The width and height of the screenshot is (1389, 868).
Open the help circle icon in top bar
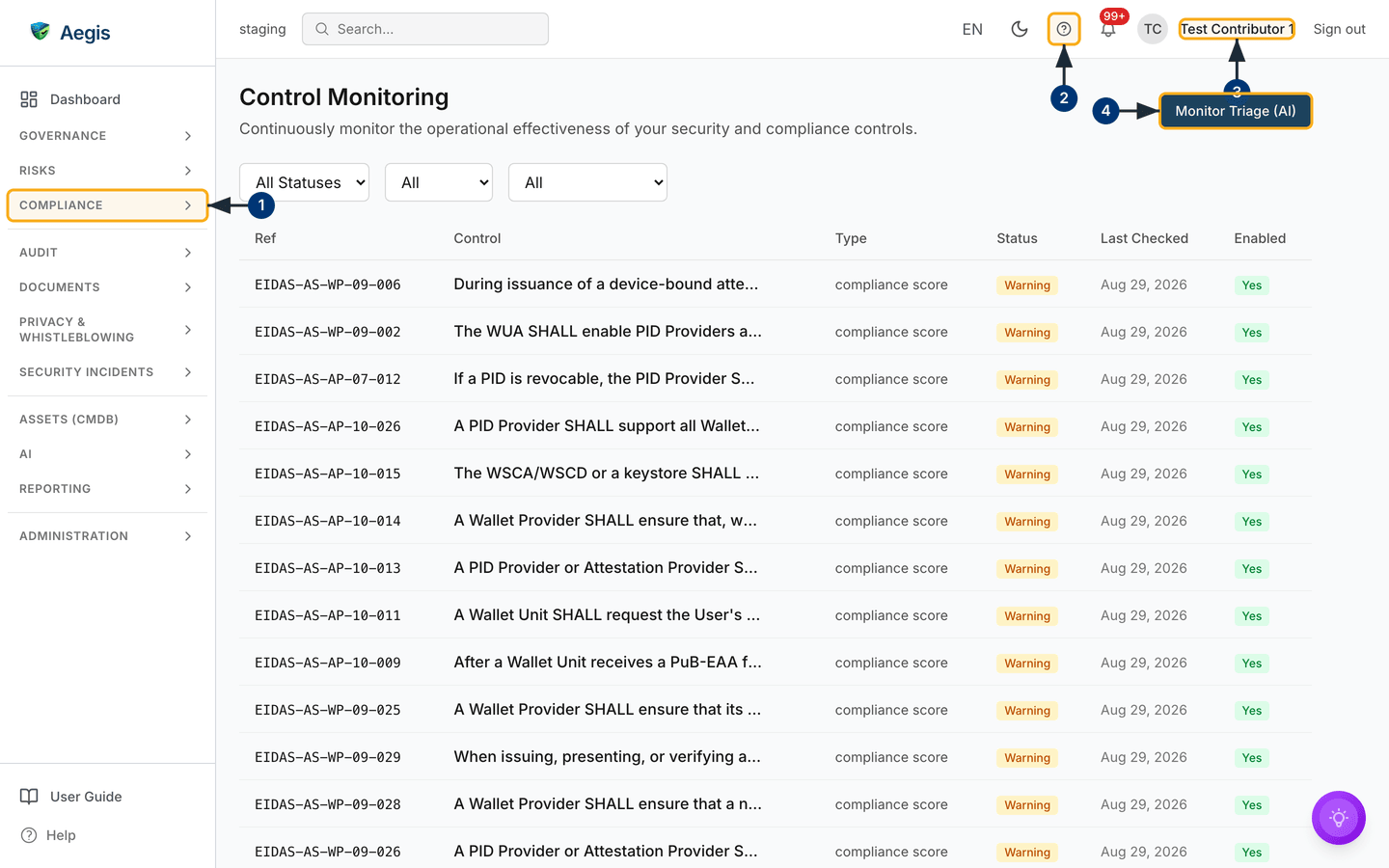click(x=1064, y=29)
